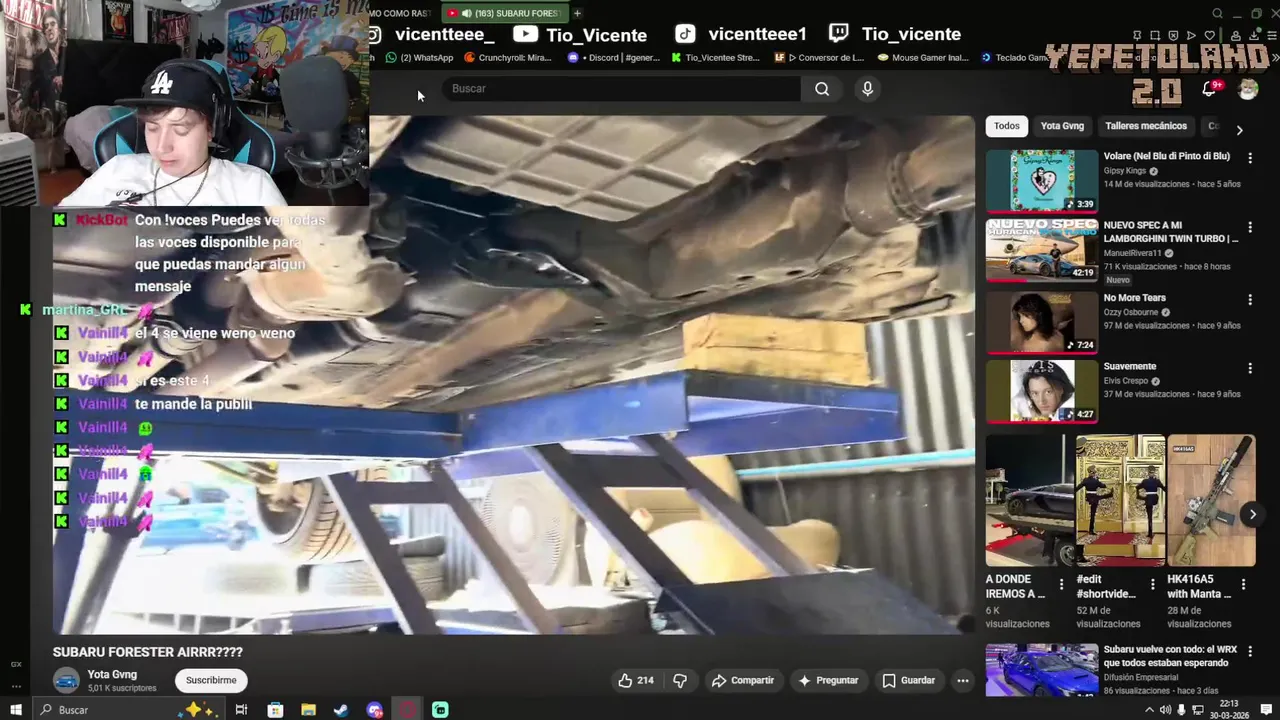The width and height of the screenshot is (1280, 720).
Task: Open Microsoft Store from taskbar
Action: pos(275,710)
